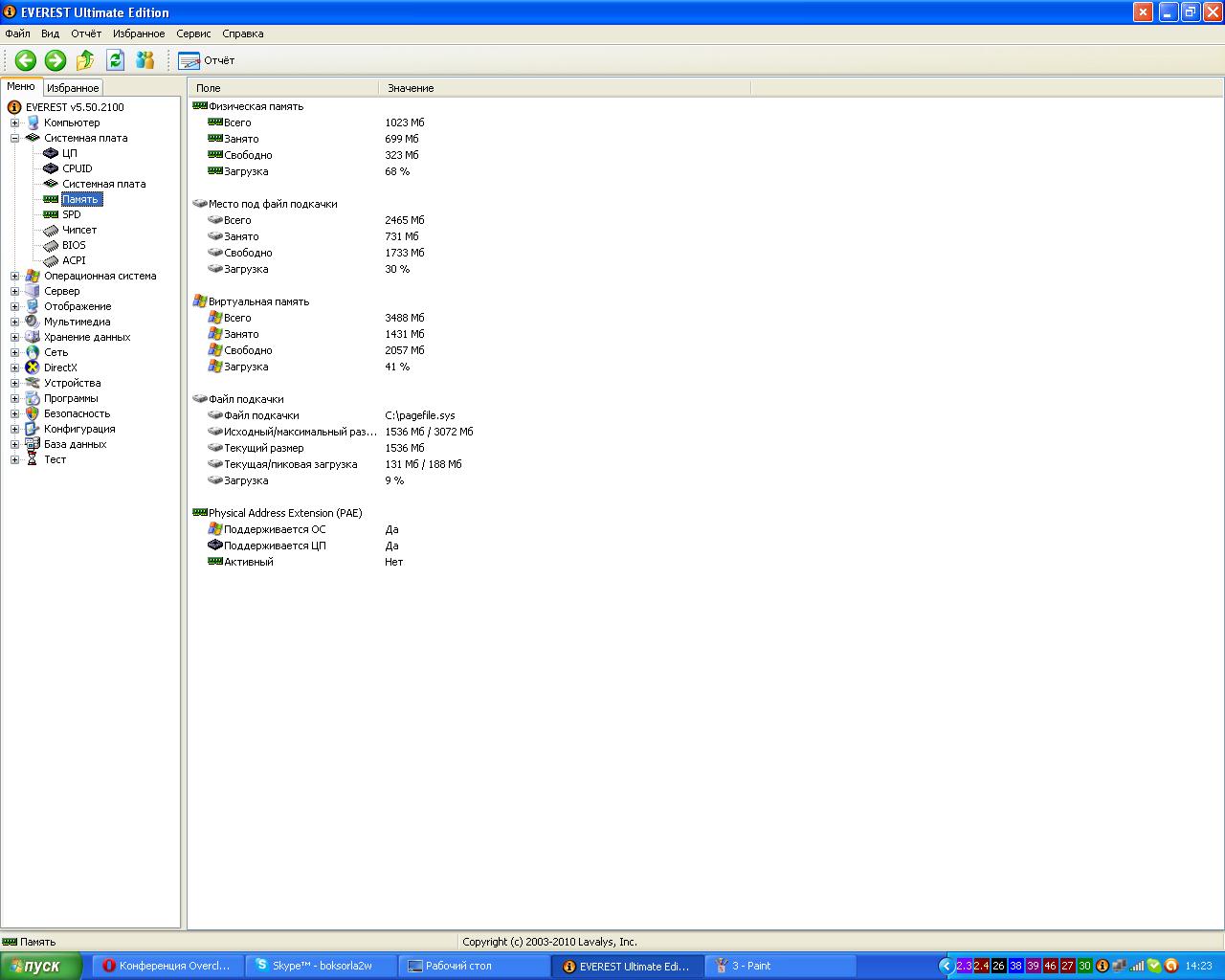
Task: Open the Вид menu
Action: (51, 33)
